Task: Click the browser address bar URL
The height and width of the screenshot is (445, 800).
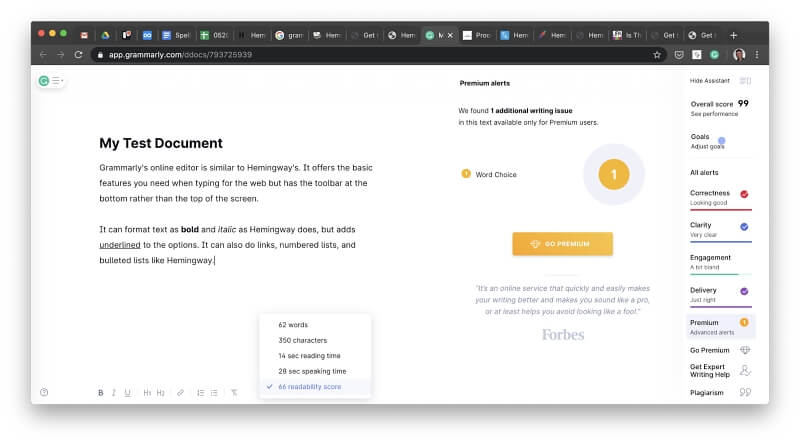Action: (180, 55)
